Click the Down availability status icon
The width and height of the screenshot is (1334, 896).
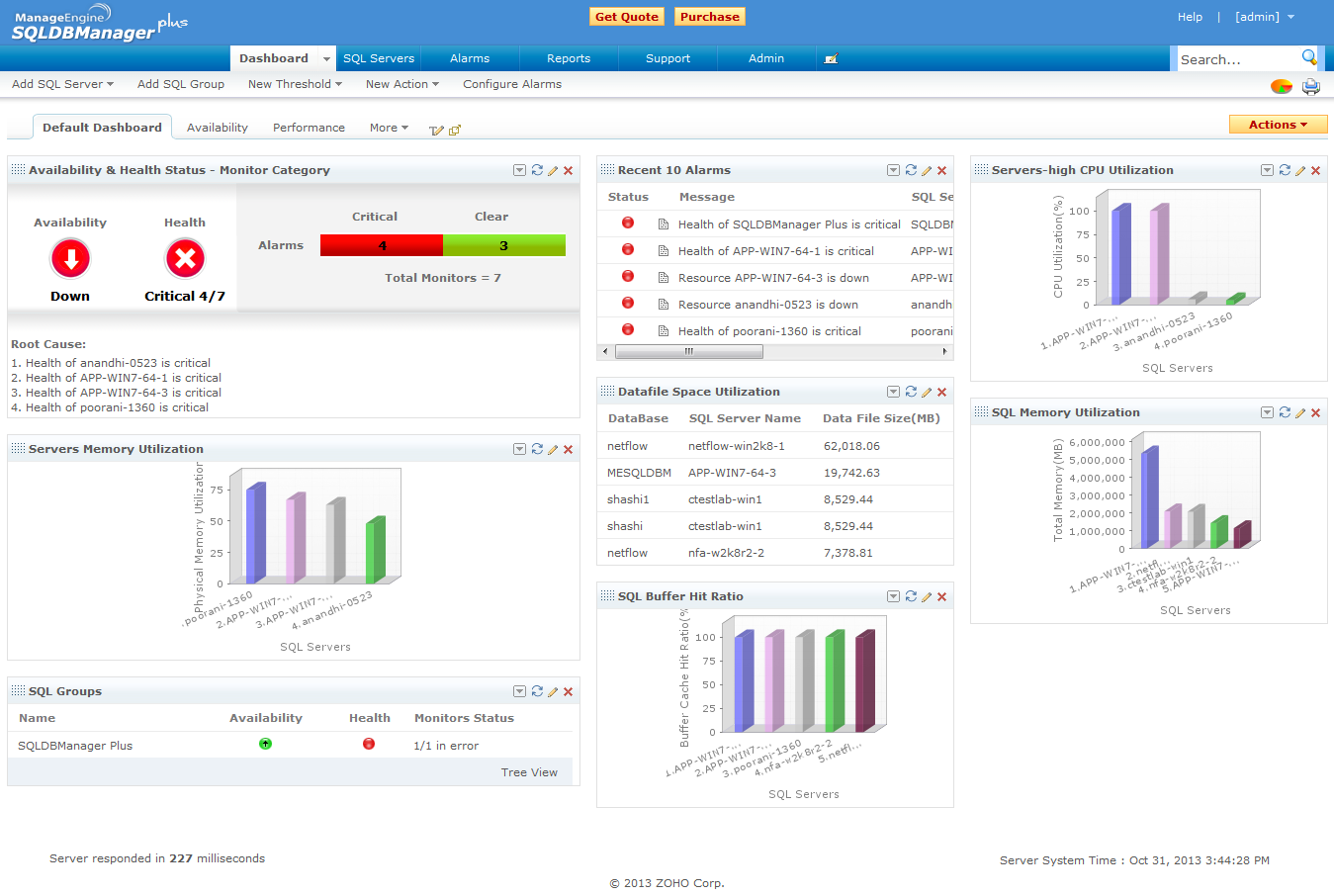coord(70,259)
